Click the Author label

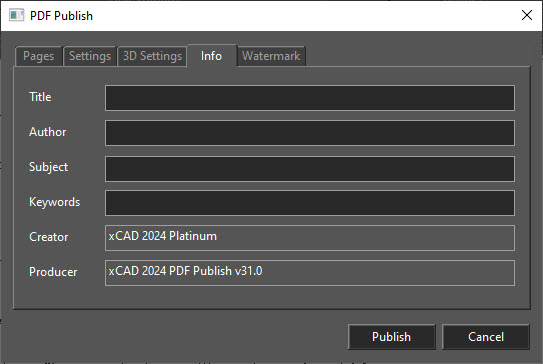(x=47, y=132)
